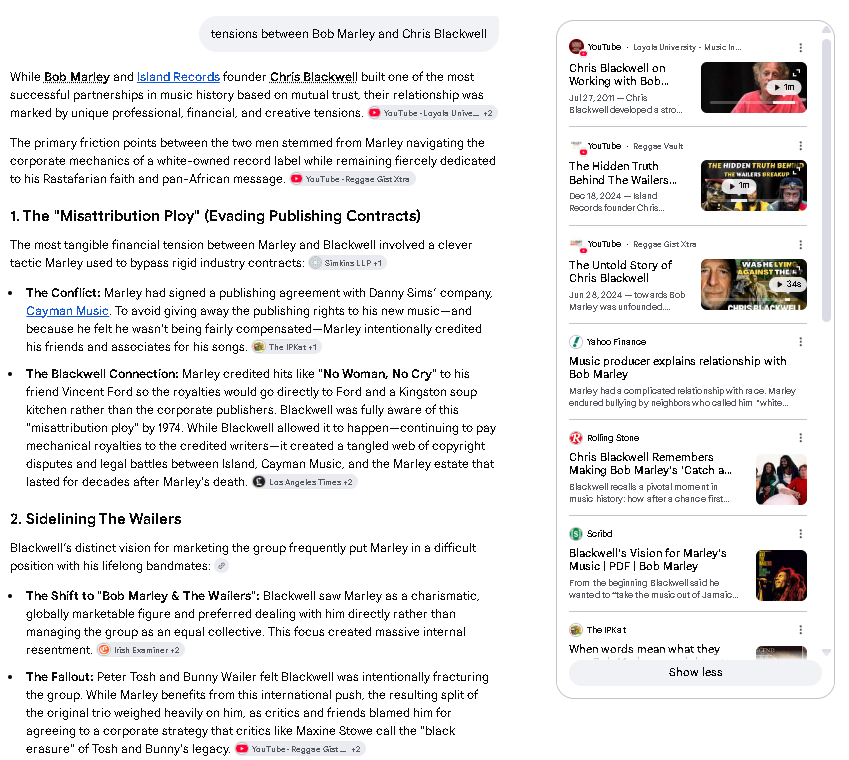The width and height of the screenshot is (849, 760).
Task: Click the bold 'No Woman, No Cry' text
Action: [x=377, y=374]
